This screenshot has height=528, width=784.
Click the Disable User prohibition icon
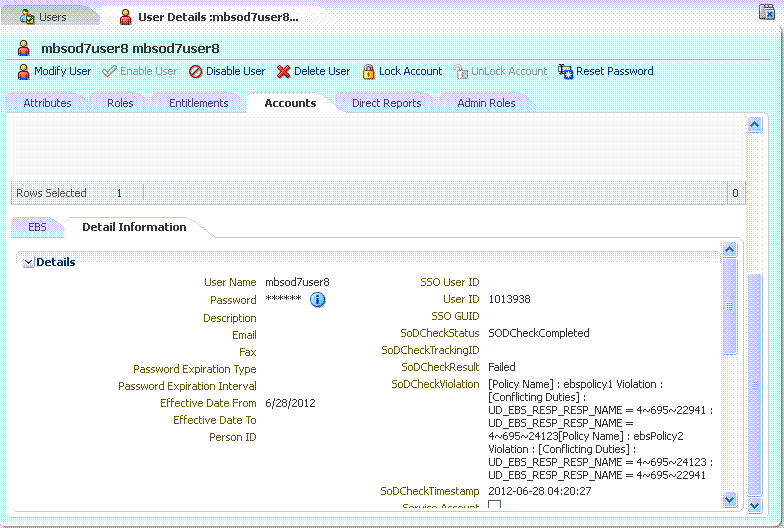(195, 72)
